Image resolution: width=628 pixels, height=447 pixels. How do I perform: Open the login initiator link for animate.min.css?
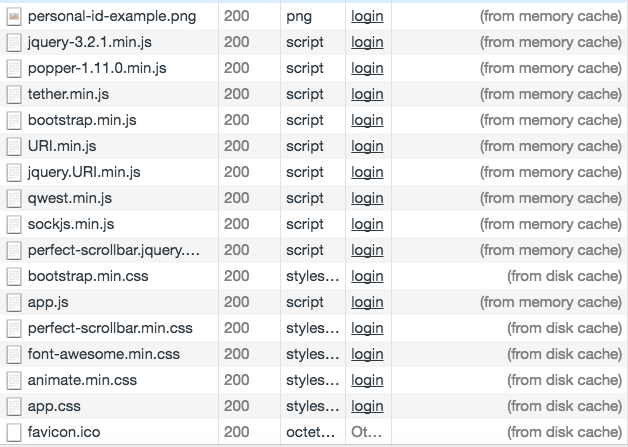pos(367,381)
